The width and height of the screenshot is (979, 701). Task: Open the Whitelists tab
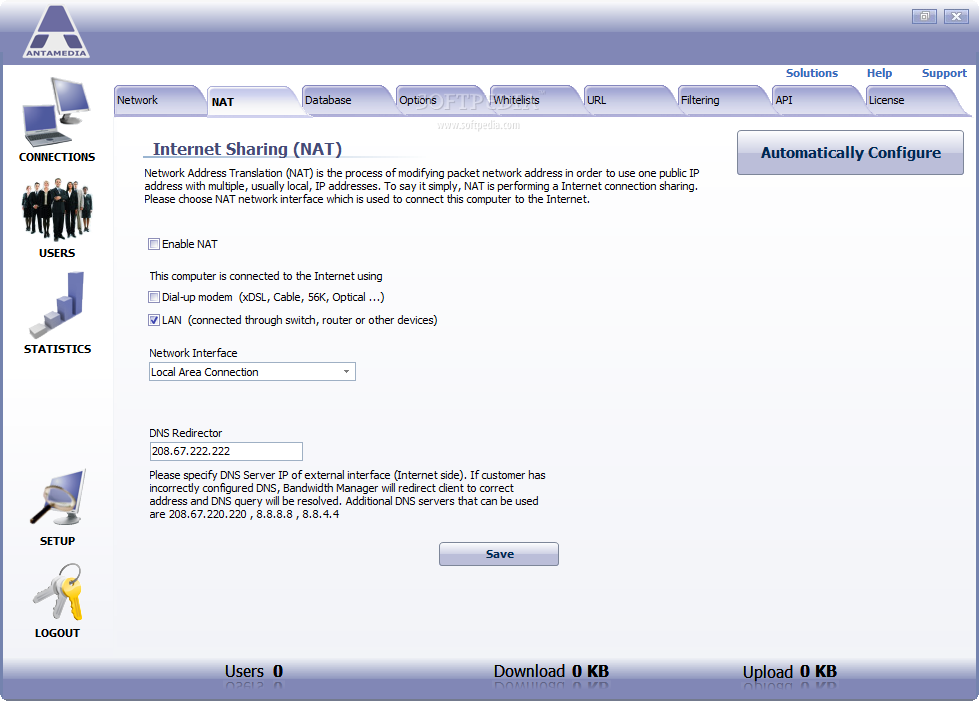(536, 100)
